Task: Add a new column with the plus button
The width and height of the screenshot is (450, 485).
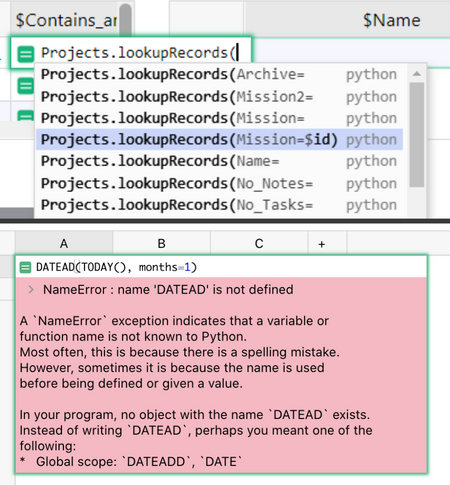Action: (321, 244)
